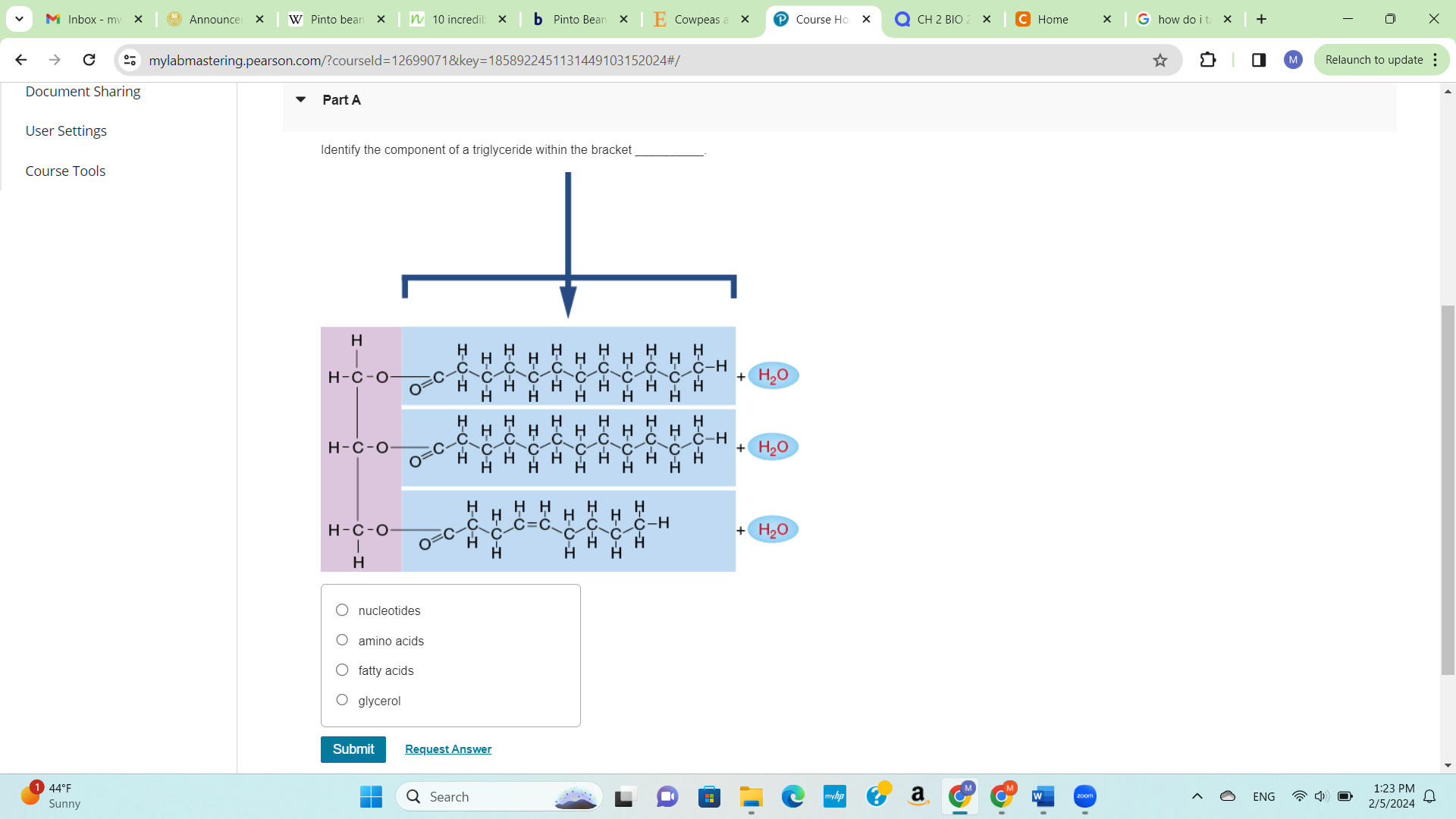The width and height of the screenshot is (1456, 819).
Task: Select the glycerol answer option
Action: pos(342,699)
